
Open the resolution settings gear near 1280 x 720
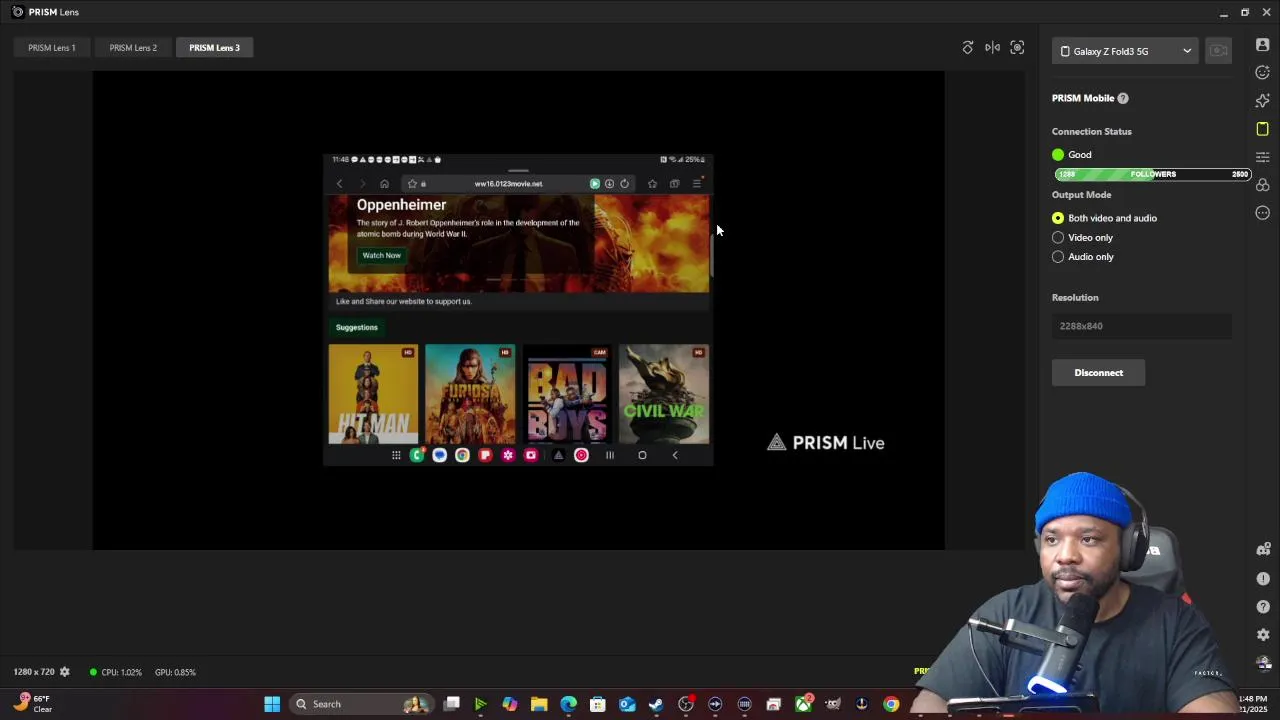click(65, 672)
